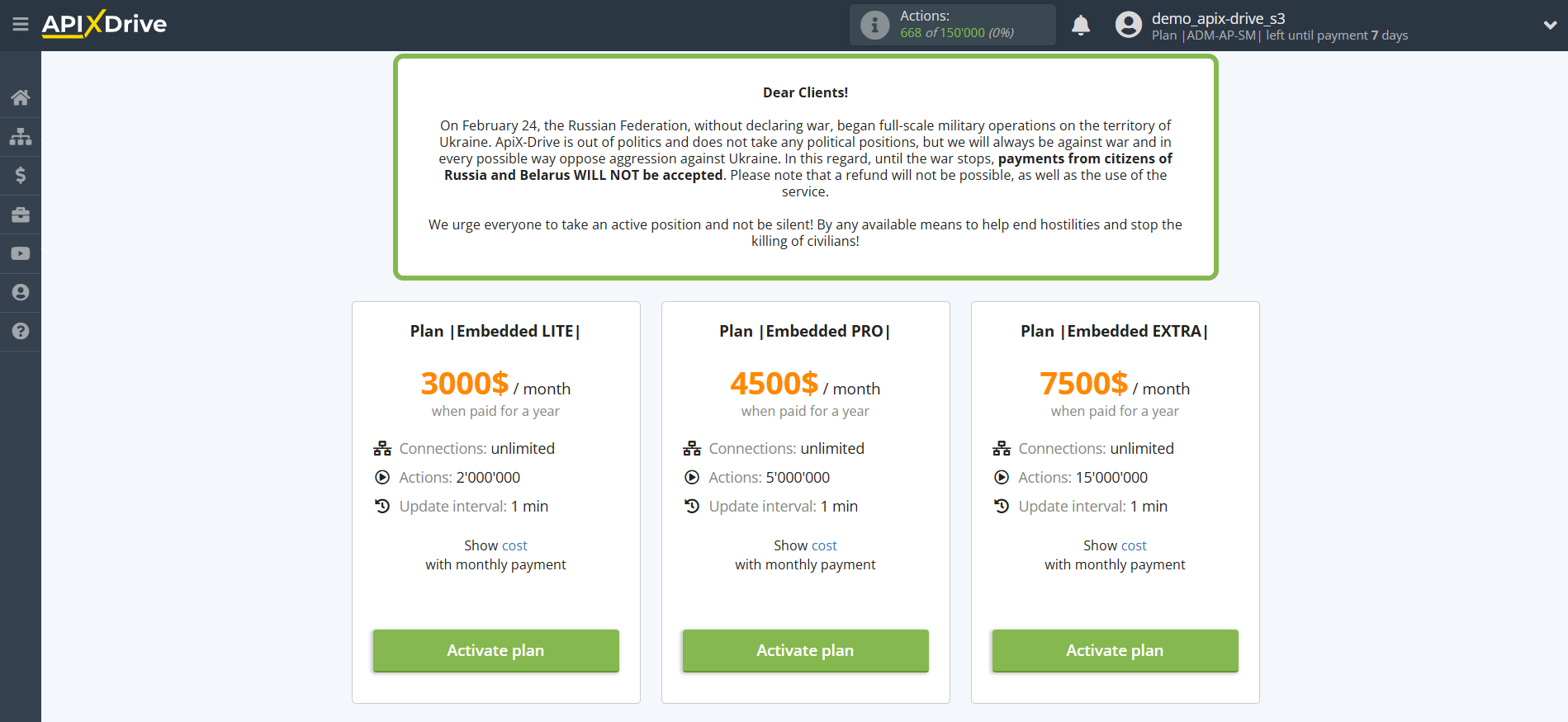This screenshot has width=1568, height=722.
Task: Click the home icon in sidebar
Action: coord(21,97)
